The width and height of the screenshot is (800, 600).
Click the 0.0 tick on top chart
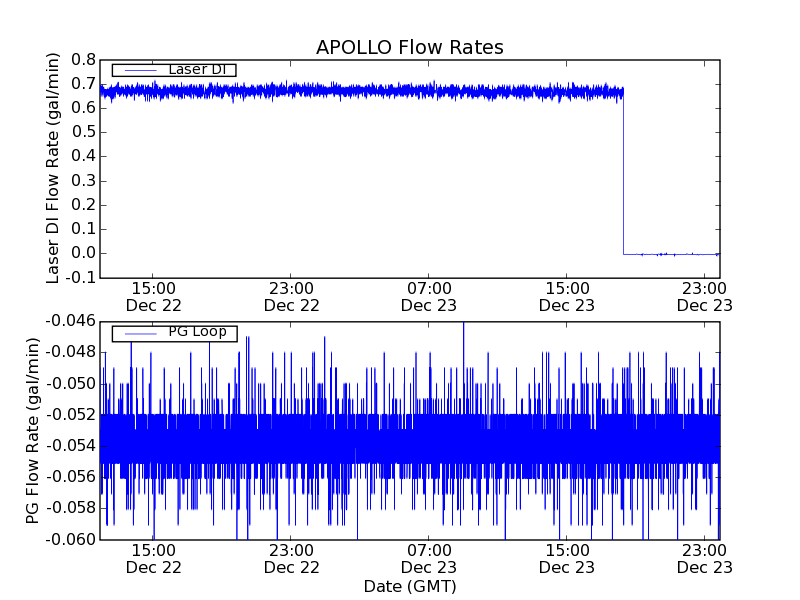(x=84, y=253)
